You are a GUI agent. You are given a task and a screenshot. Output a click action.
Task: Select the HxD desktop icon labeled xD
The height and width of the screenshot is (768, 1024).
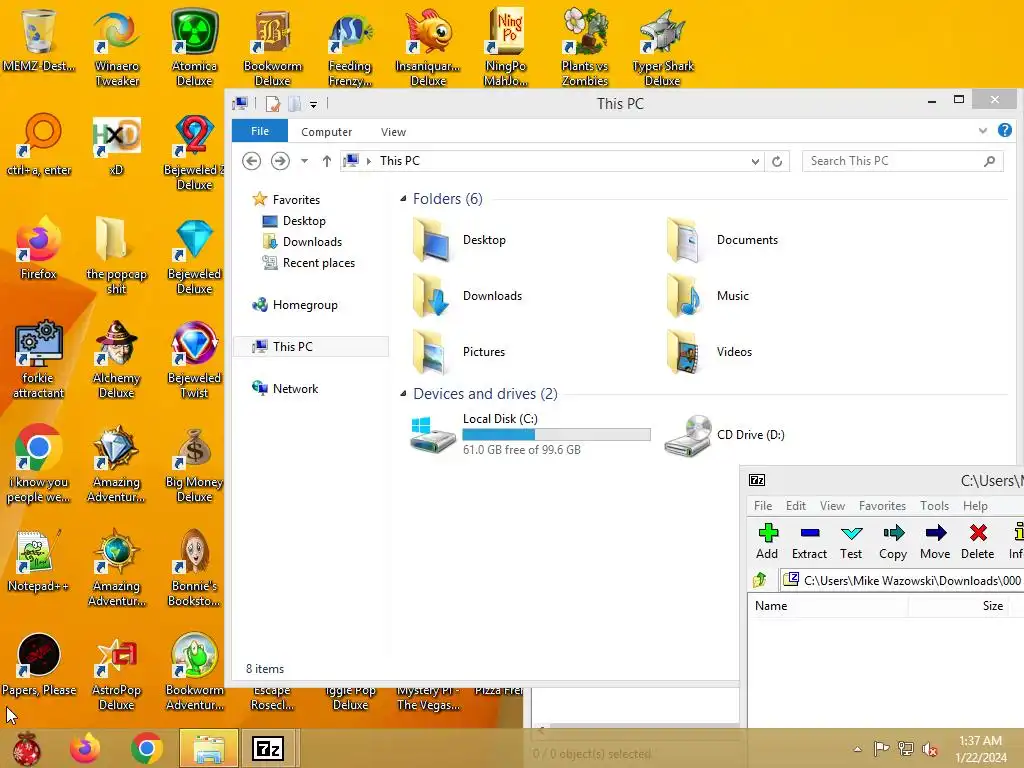(x=116, y=145)
